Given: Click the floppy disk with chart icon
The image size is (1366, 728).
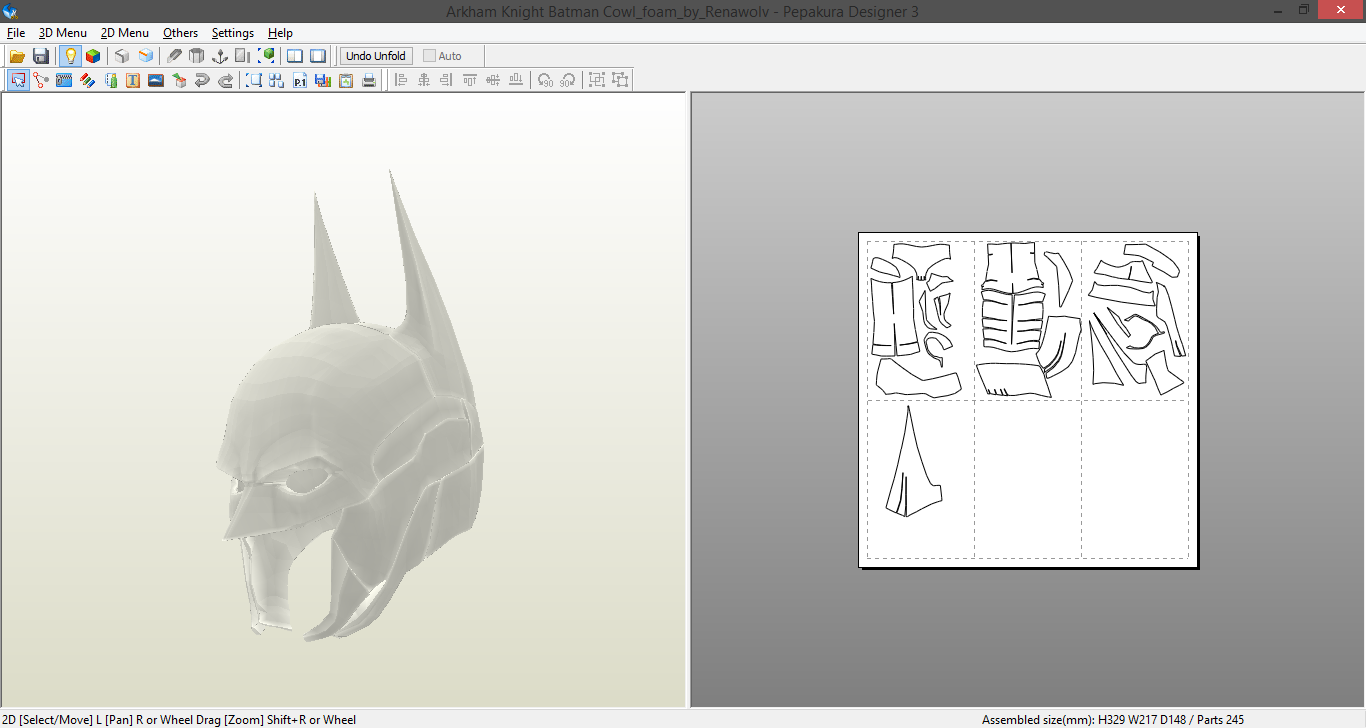Looking at the screenshot, I should click(323, 80).
